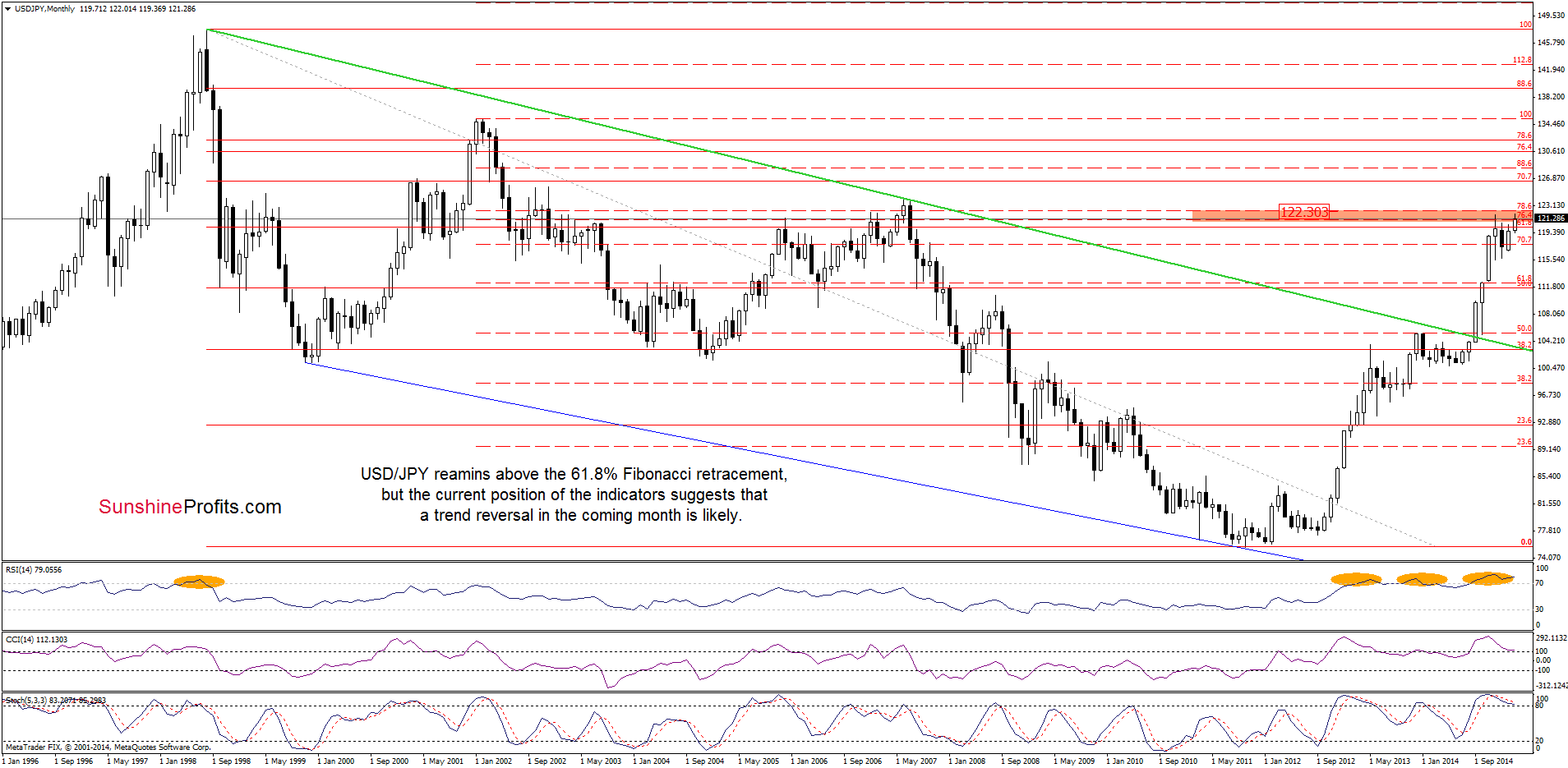Click price axis value 100.470
Image resolution: width=1568 pixels, height=768 pixels.
[x=1551, y=368]
